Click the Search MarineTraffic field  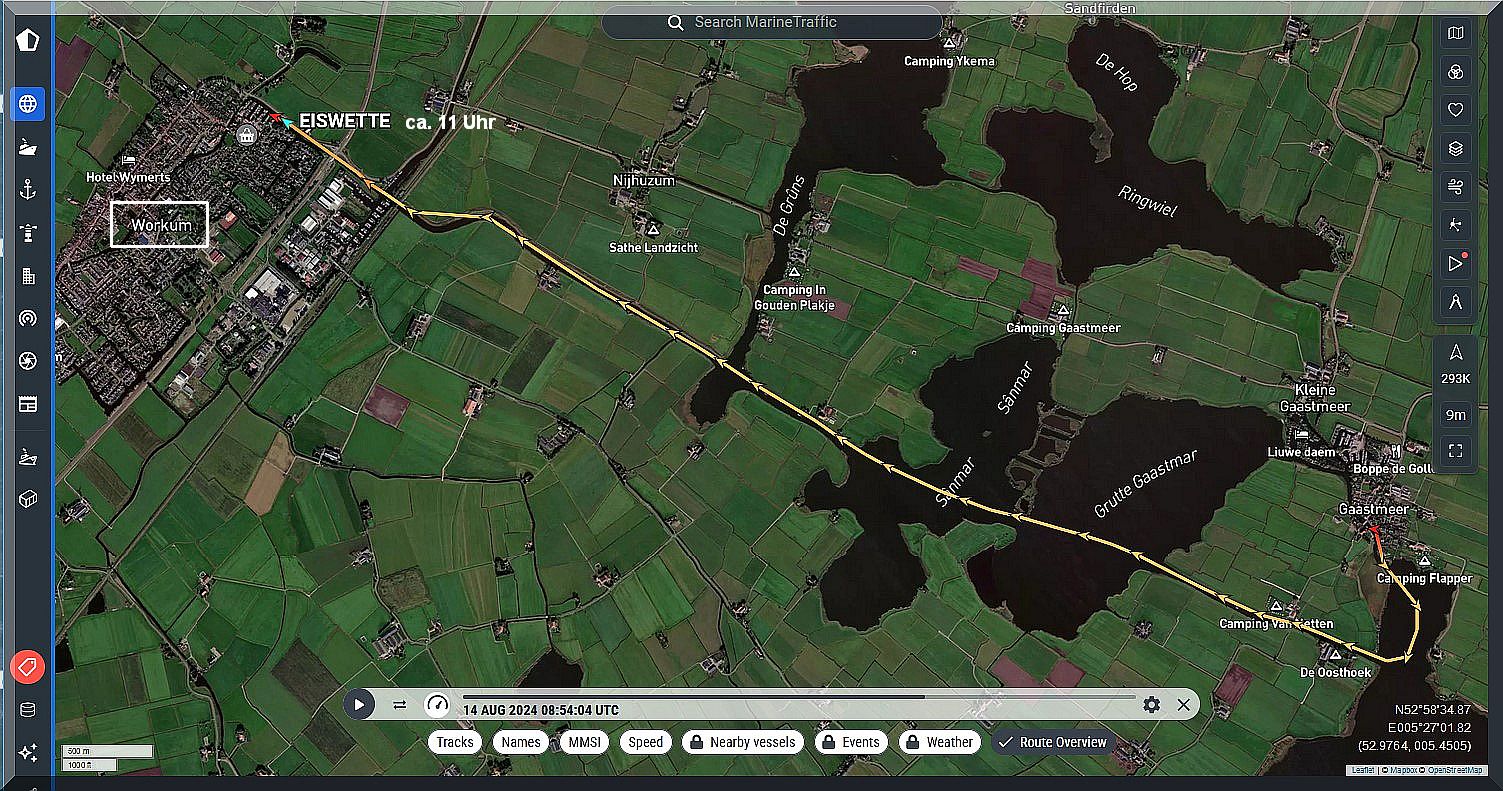(771, 22)
